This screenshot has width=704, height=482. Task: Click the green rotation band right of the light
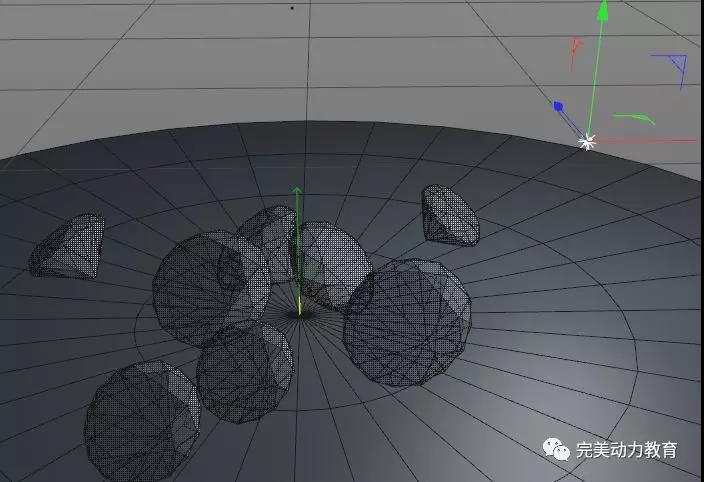(x=634, y=118)
